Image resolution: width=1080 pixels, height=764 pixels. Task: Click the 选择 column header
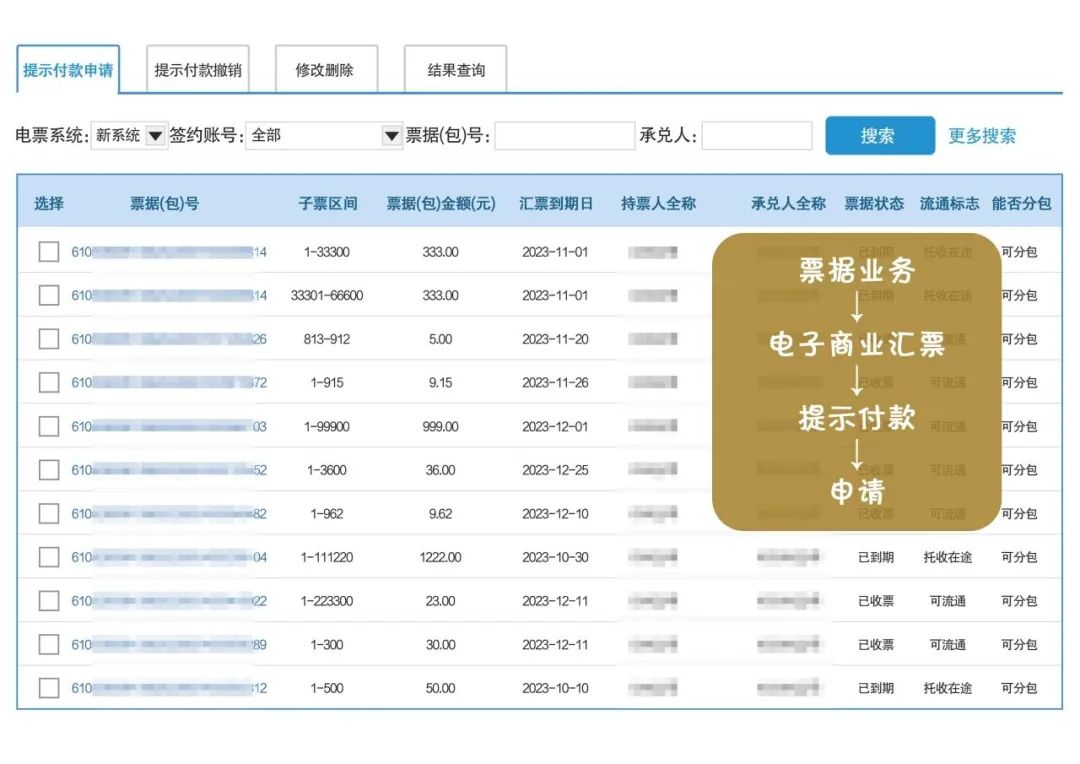click(49, 203)
